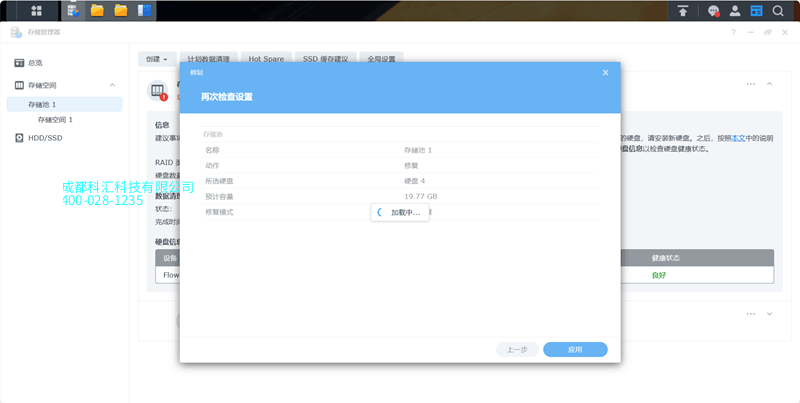Open the user account options icon
Image resolution: width=800 pixels, height=403 pixels.
click(x=735, y=11)
